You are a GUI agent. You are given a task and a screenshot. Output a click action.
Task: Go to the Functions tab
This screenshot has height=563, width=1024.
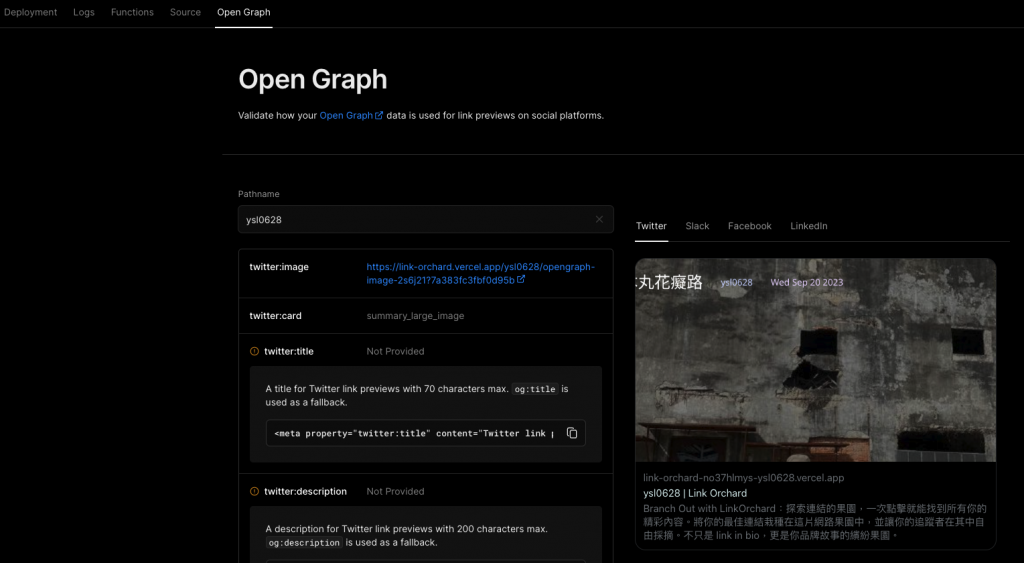pos(133,12)
